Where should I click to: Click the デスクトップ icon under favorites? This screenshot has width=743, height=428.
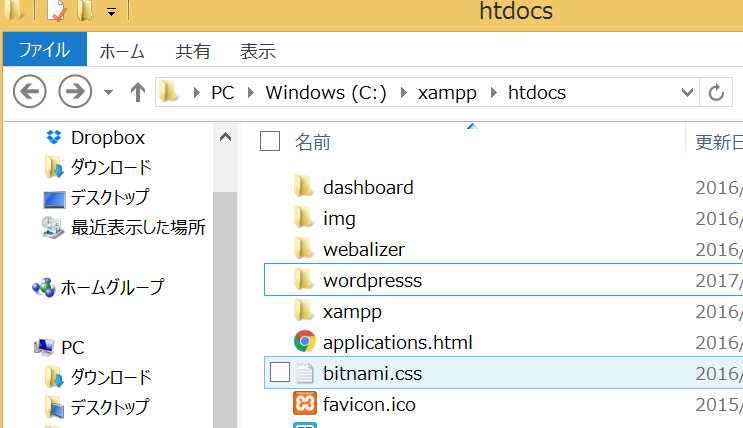pyautogui.click(x=54, y=199)
